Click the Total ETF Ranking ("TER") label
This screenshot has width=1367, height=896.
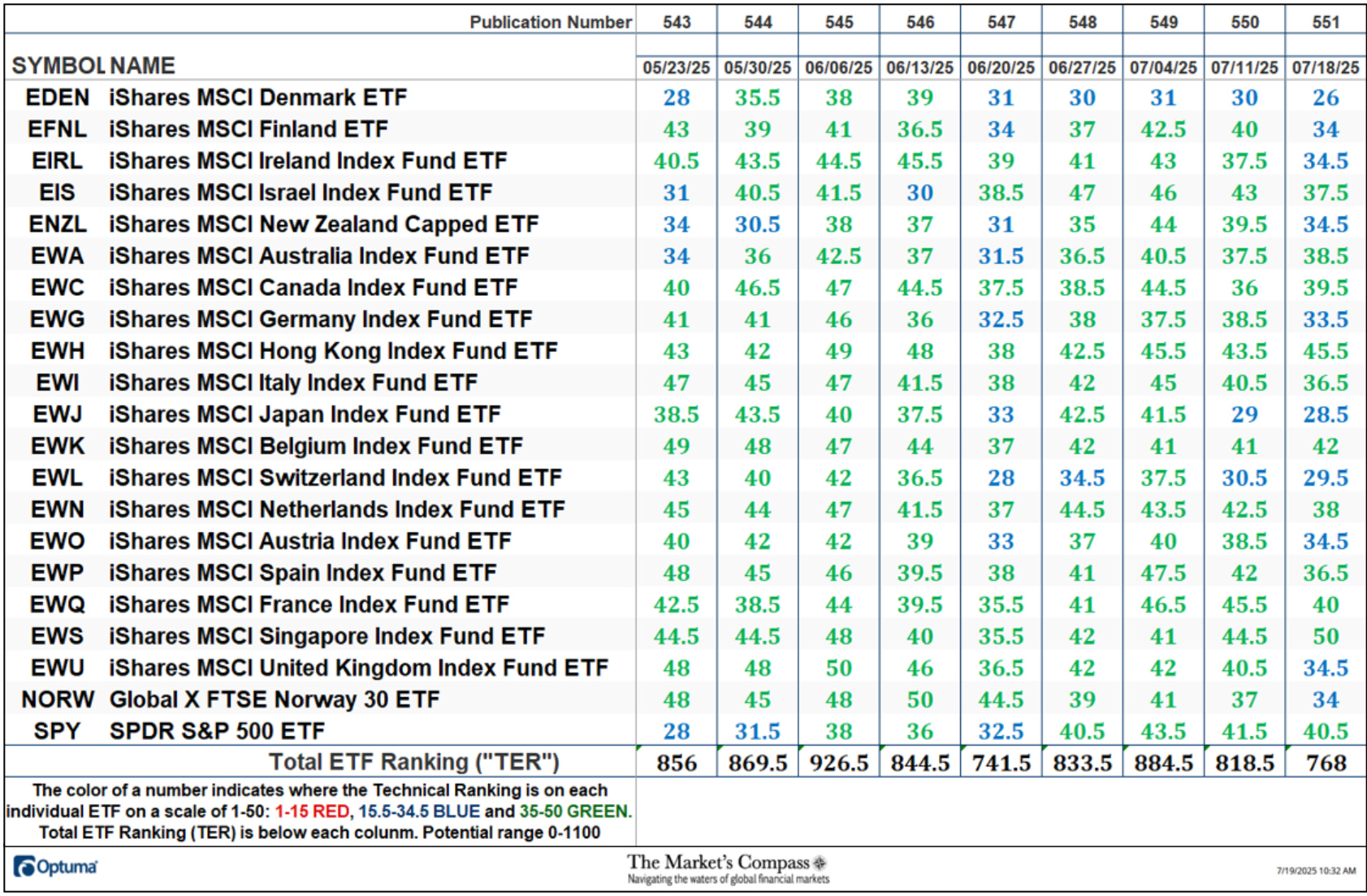tap(414, 762)
